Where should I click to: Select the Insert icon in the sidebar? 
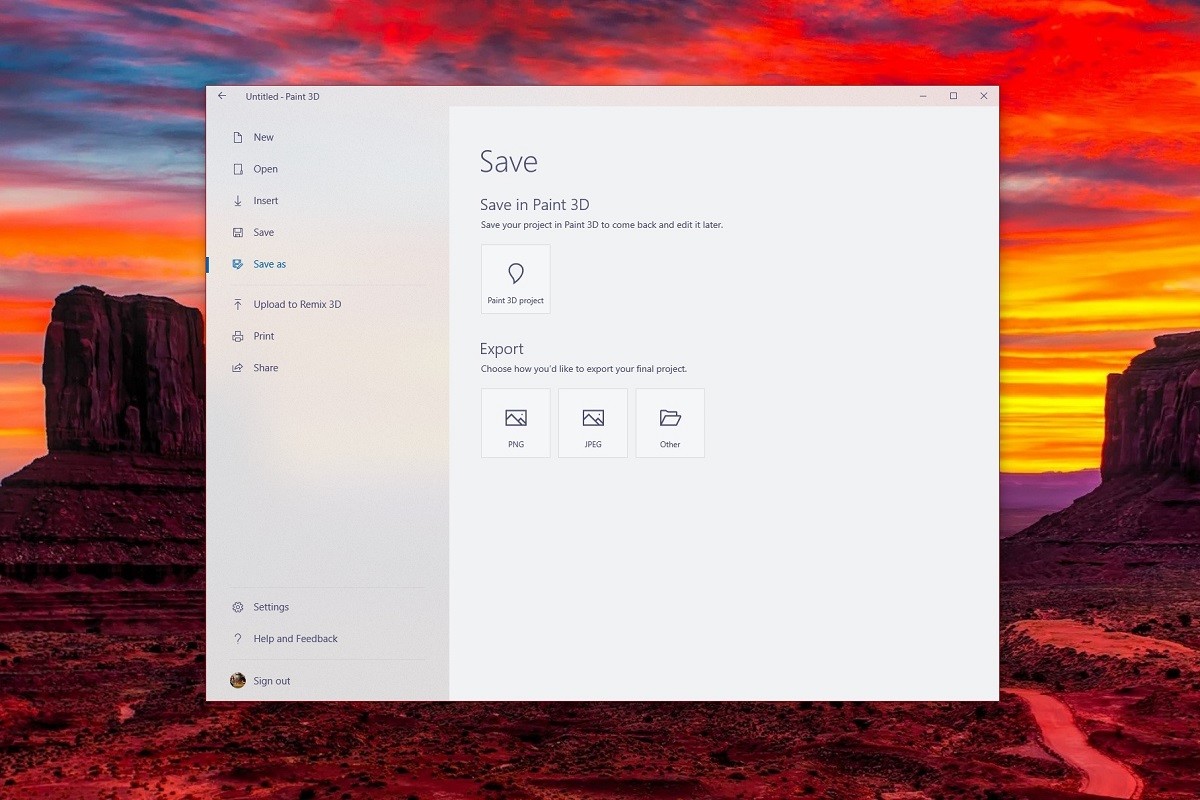click(x=237, y=200)
